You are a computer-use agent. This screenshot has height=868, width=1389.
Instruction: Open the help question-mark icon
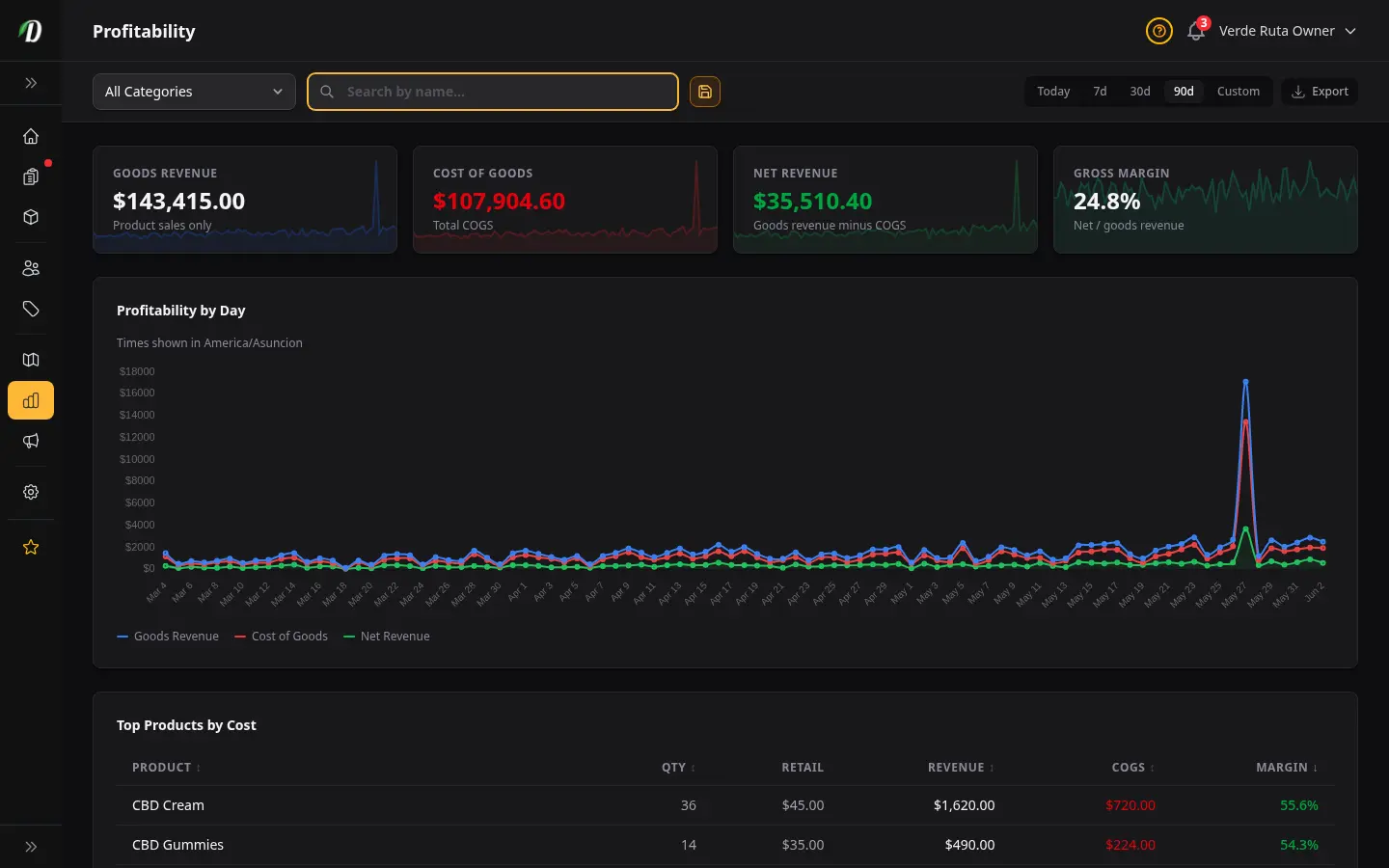coord(1158,31)
